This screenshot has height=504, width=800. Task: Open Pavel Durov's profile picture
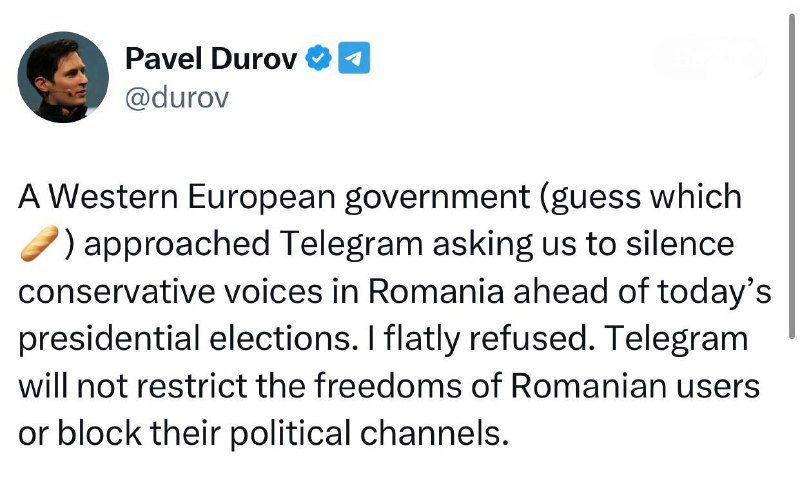click(63, 77)
